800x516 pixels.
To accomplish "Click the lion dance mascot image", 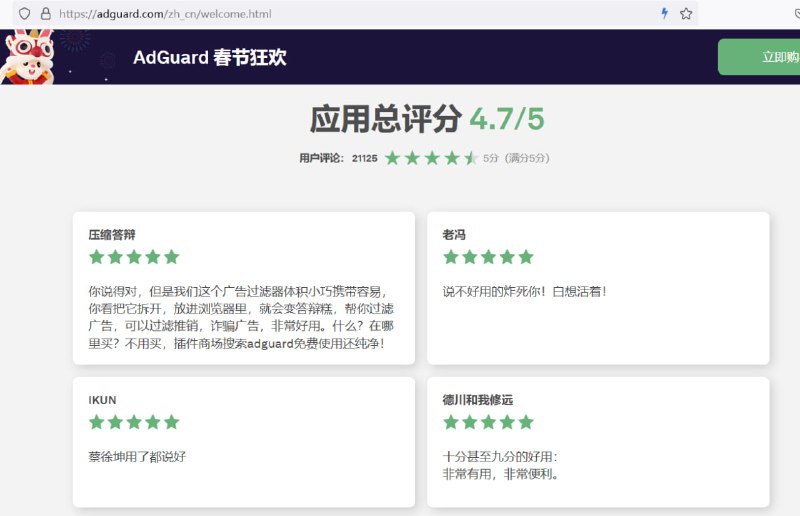I will 27,57.
